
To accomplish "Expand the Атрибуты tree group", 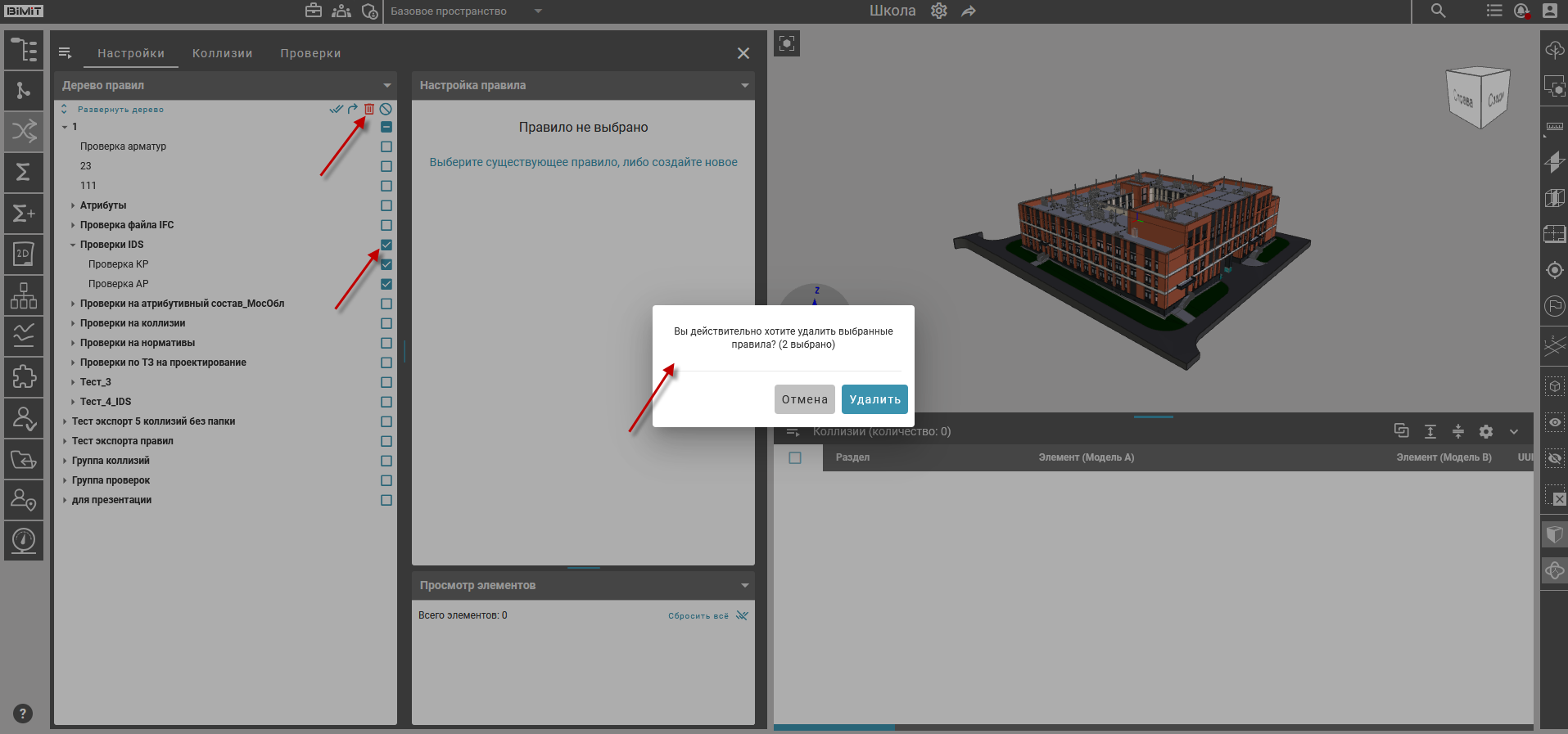I will 73,205.
